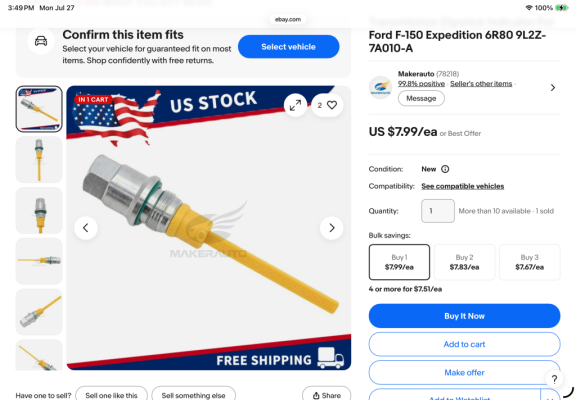Click the Makerauto seller logo avatar
Screen dimensions: 576x400
(x=380, y=87)
